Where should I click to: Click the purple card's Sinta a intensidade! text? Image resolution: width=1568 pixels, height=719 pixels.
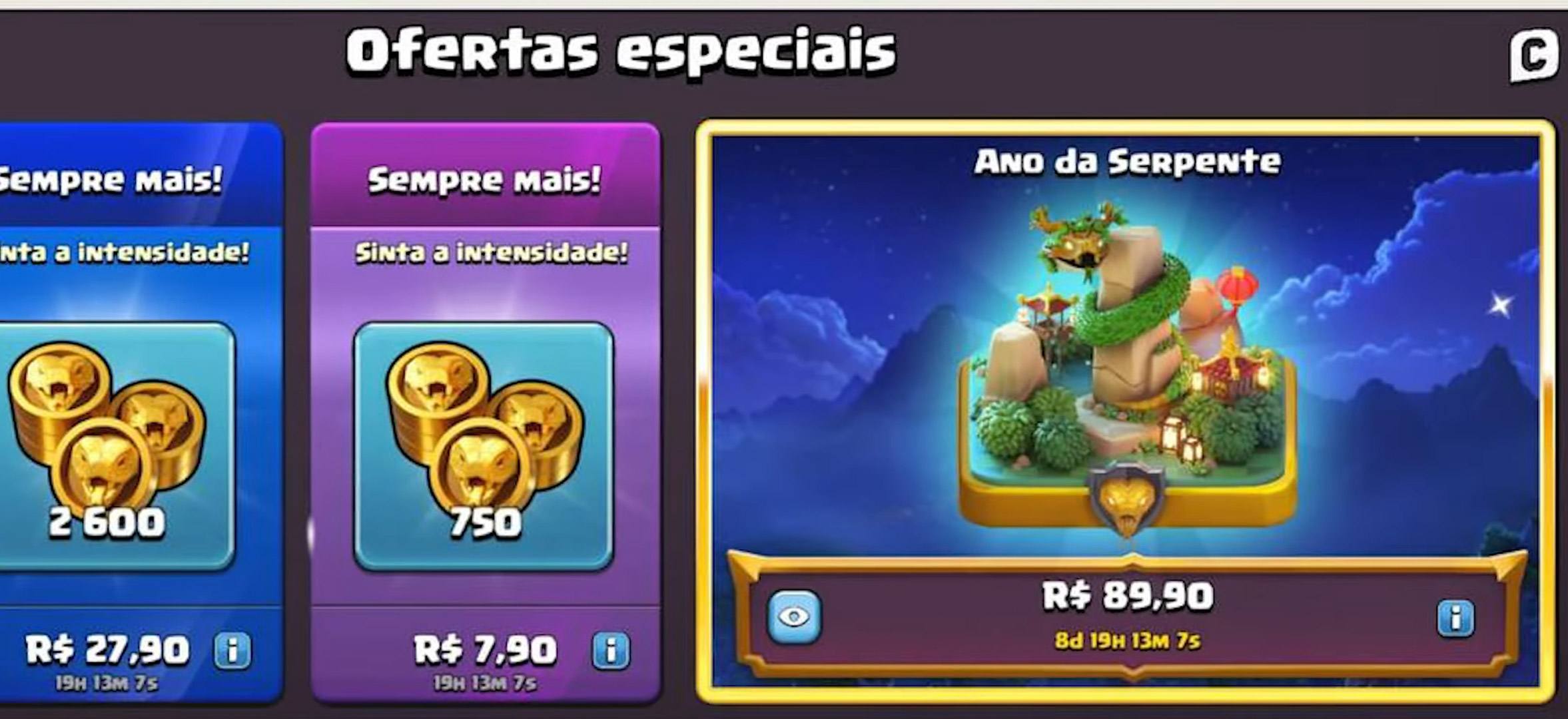click(x=492, y=253)
